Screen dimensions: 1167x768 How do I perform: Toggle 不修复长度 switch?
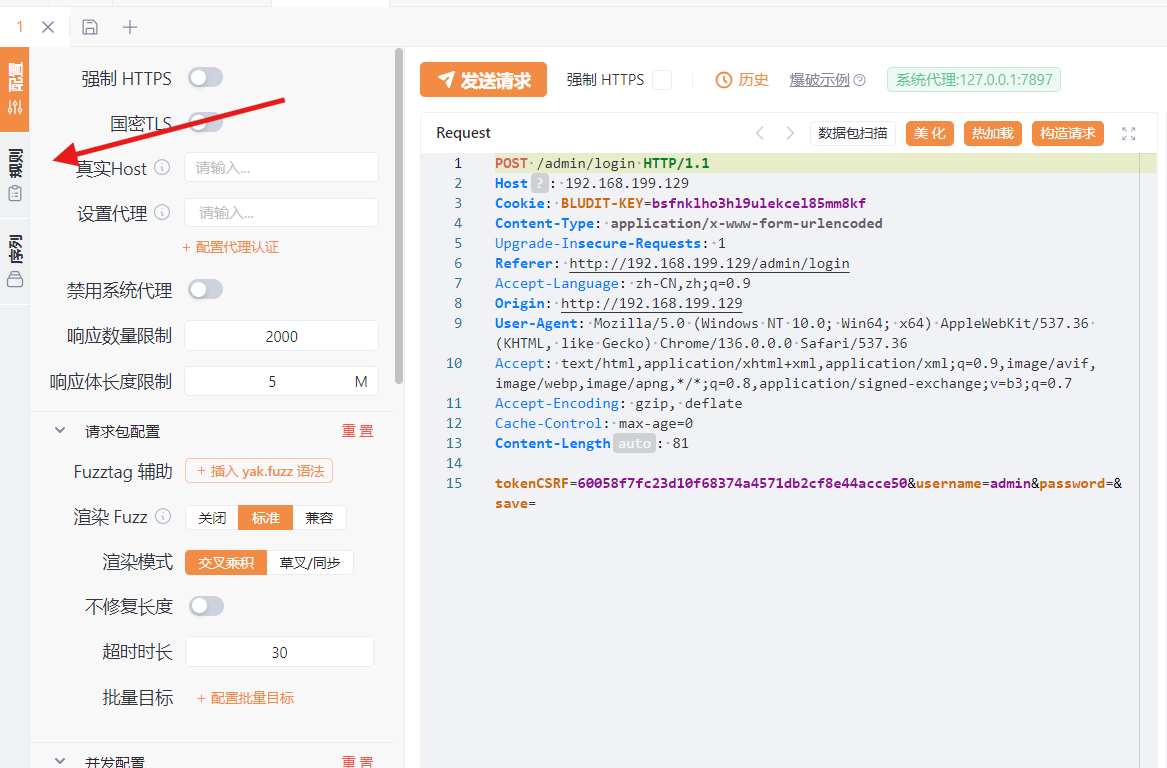[x=205, y=606]
